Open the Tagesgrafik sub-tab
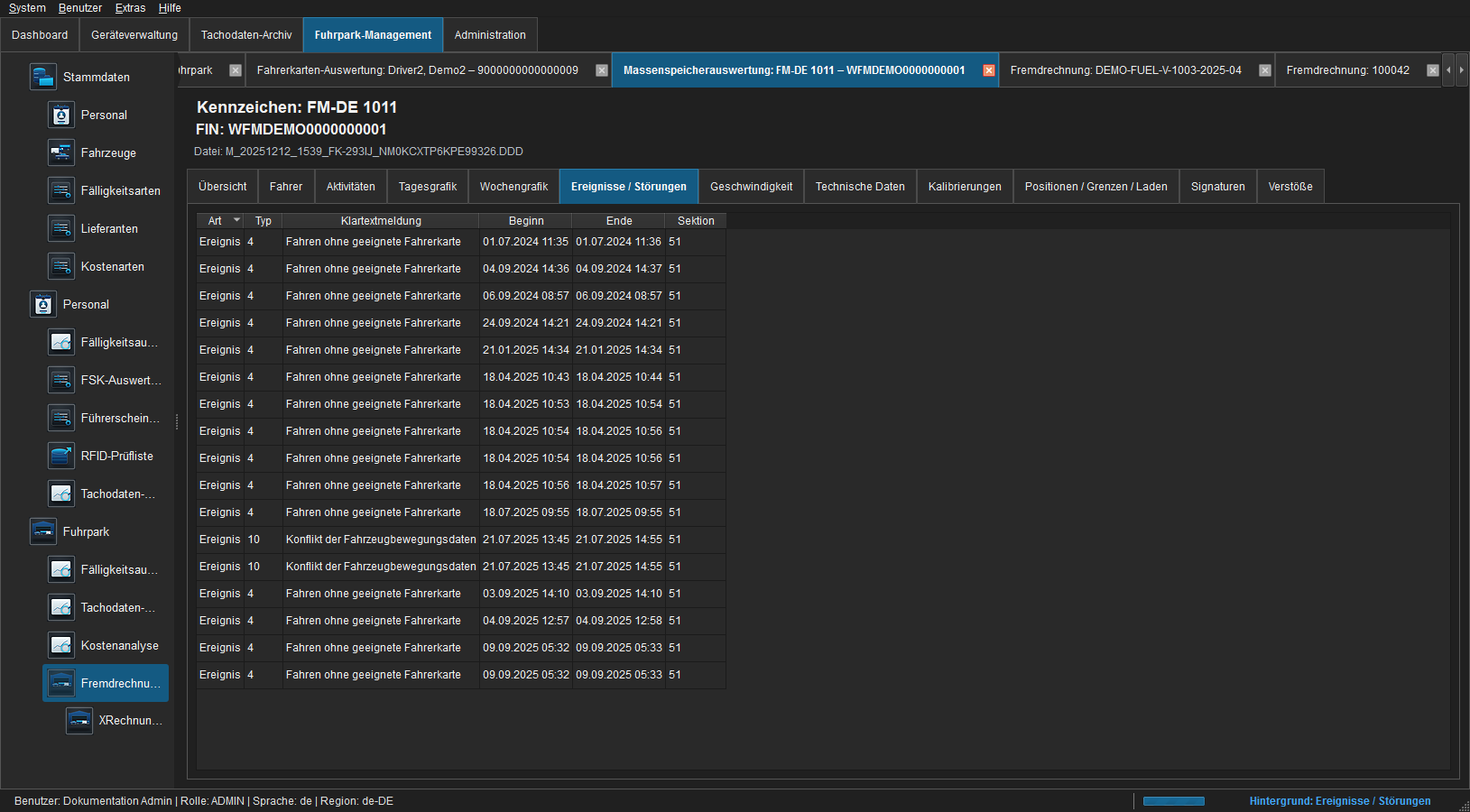1470x812 pixels. [428, 187]
